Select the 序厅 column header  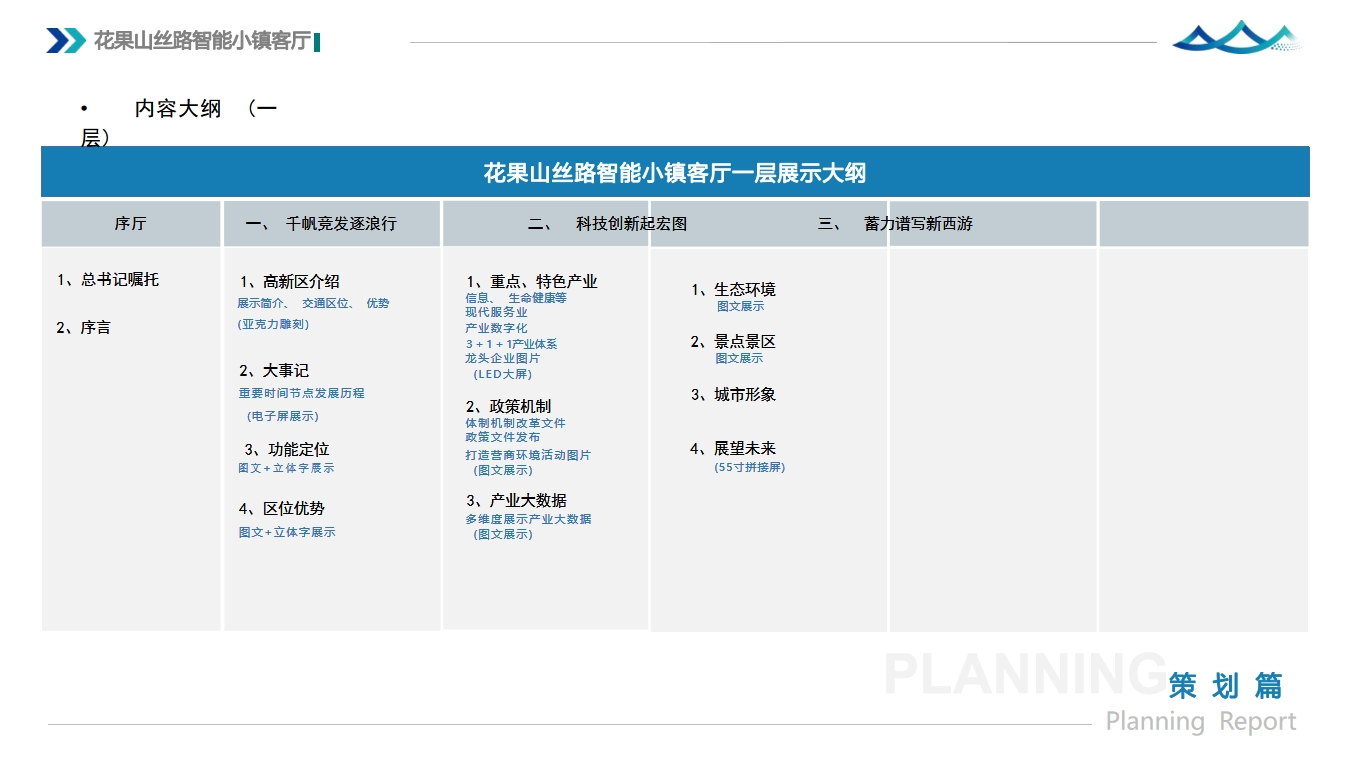[x=130, y=224]
